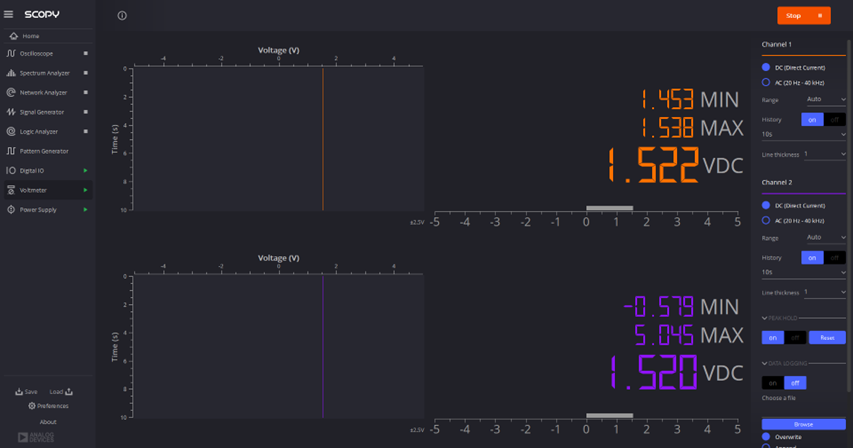The height and width of the screenshot is (448, 853).
Task: Select Channel 2 AC (20 Hz - 40 kHz)
Action: [766, 221]
